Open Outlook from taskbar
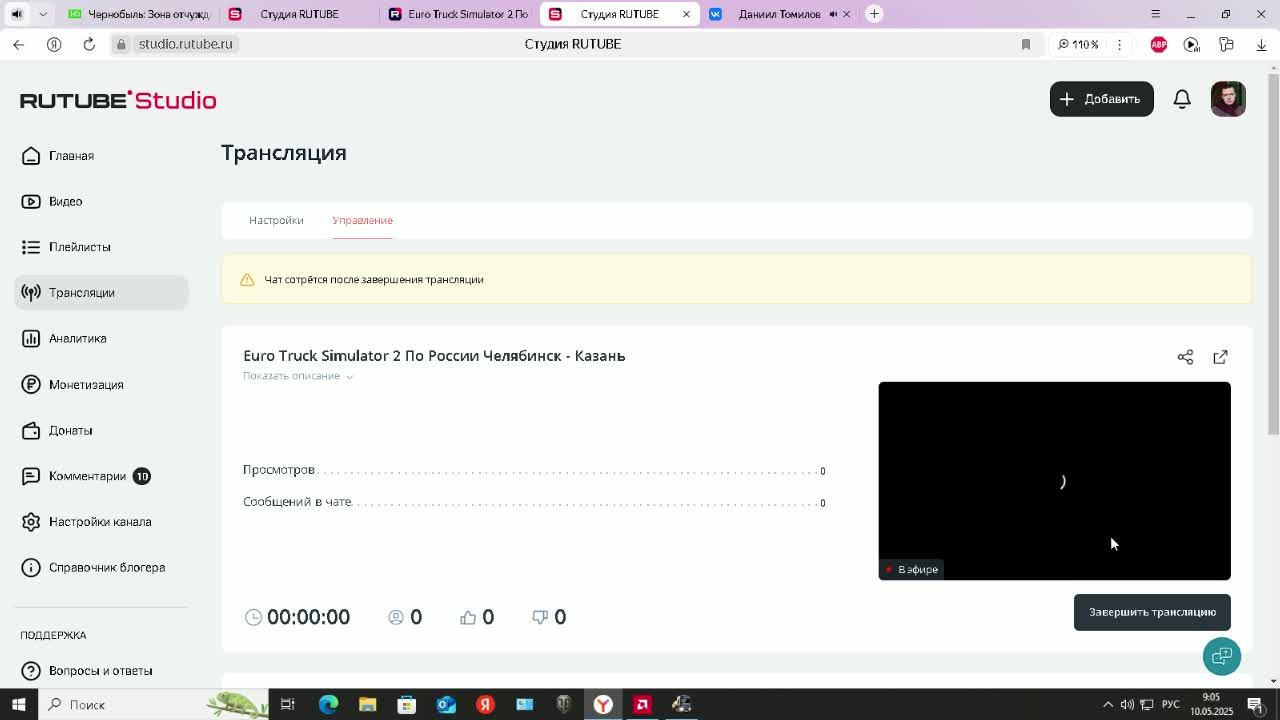Image resolution: width=1280 pixels, height=720 pixels. pyautogui.click(x=446, y=704)
